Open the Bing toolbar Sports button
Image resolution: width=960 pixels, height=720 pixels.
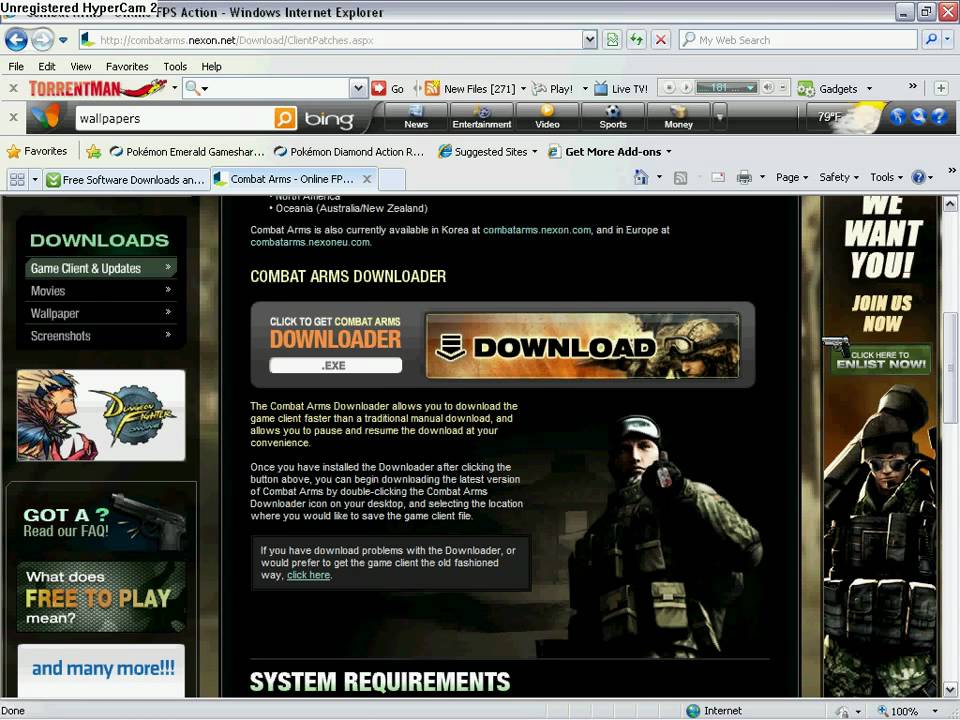(613, 117)
